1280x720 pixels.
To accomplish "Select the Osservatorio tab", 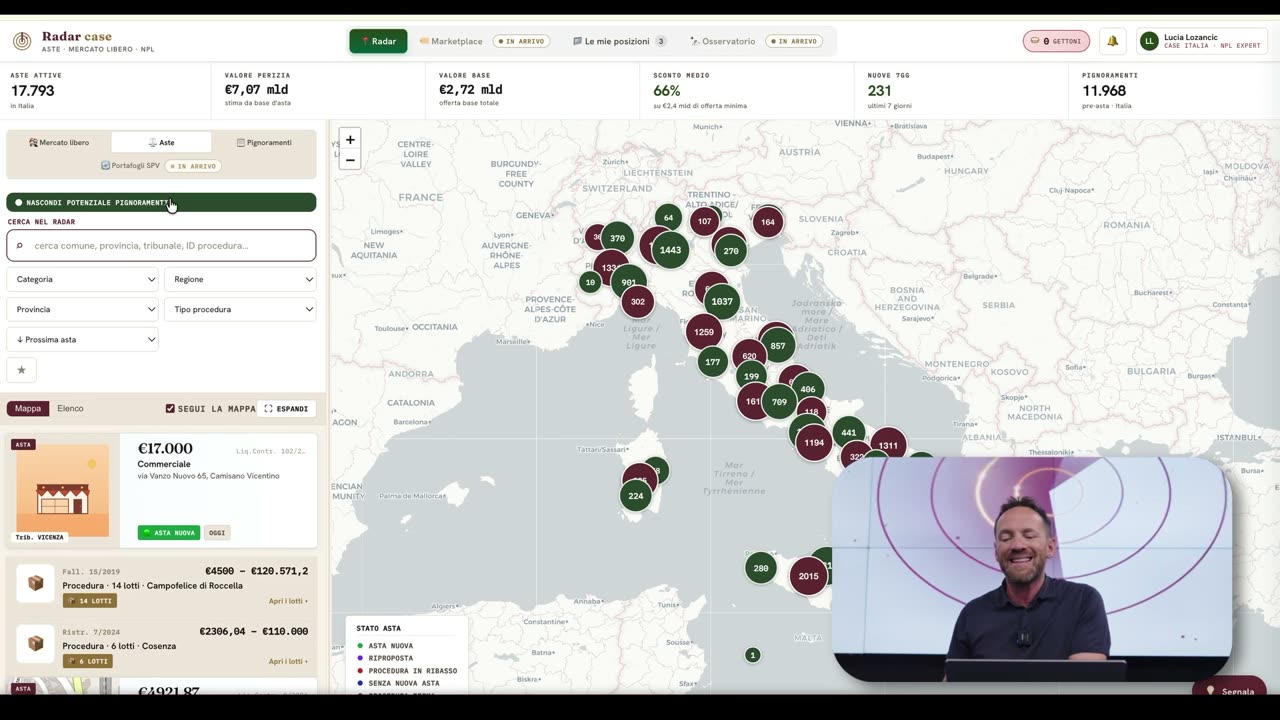I will point(756,41).
